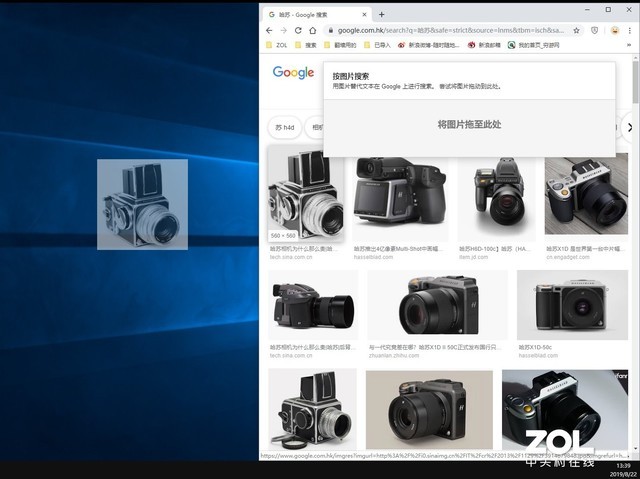The image size is (640, 479).
Task: Select the 苏 h4d suggestion chip
Action: tap(286, 128)
